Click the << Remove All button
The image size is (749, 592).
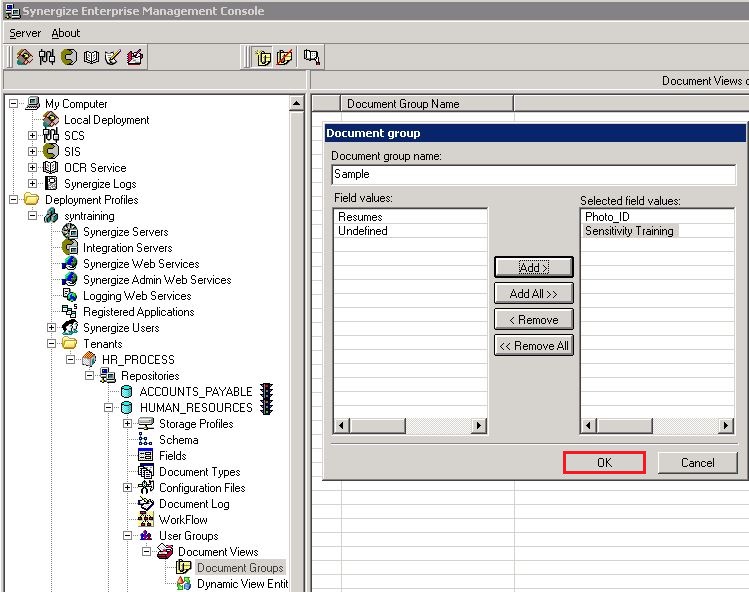pyautogui.click(x=534, y=345)
